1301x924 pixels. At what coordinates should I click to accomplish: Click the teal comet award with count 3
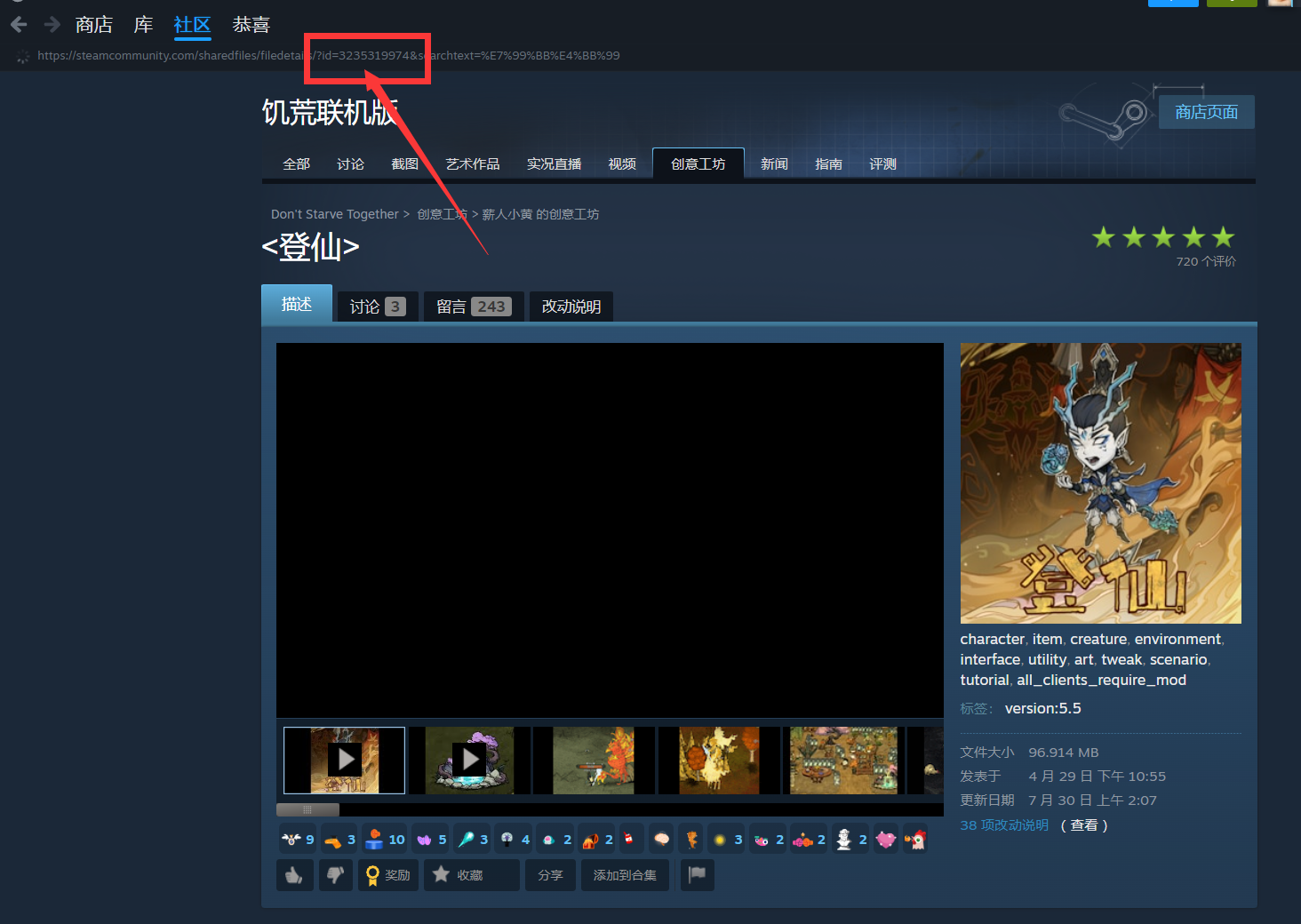click(x=473, y=840)
